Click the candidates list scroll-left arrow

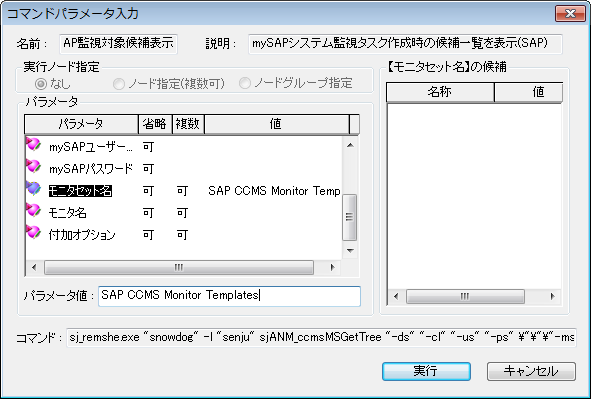coord(396,297)
